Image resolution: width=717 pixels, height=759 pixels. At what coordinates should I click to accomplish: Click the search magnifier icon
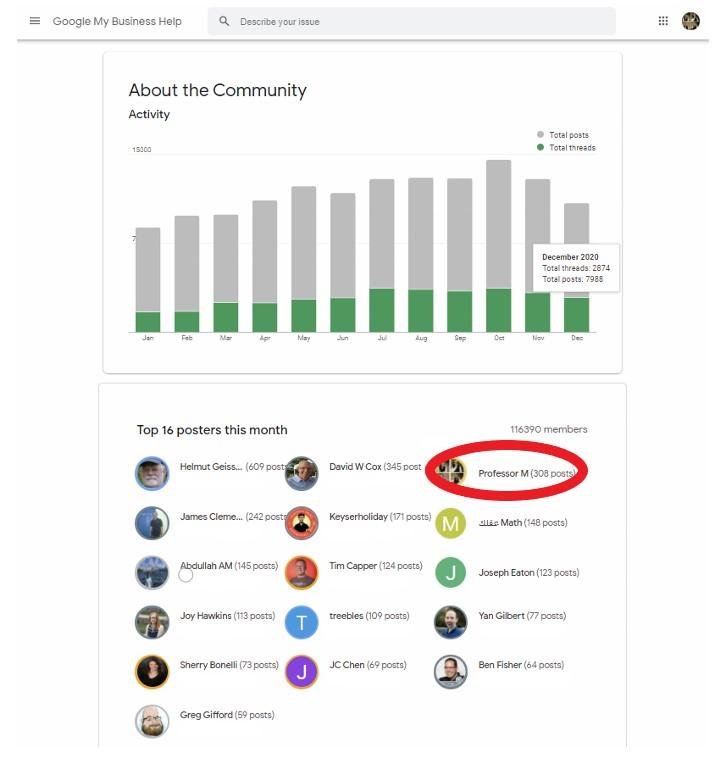click(224, 21)
